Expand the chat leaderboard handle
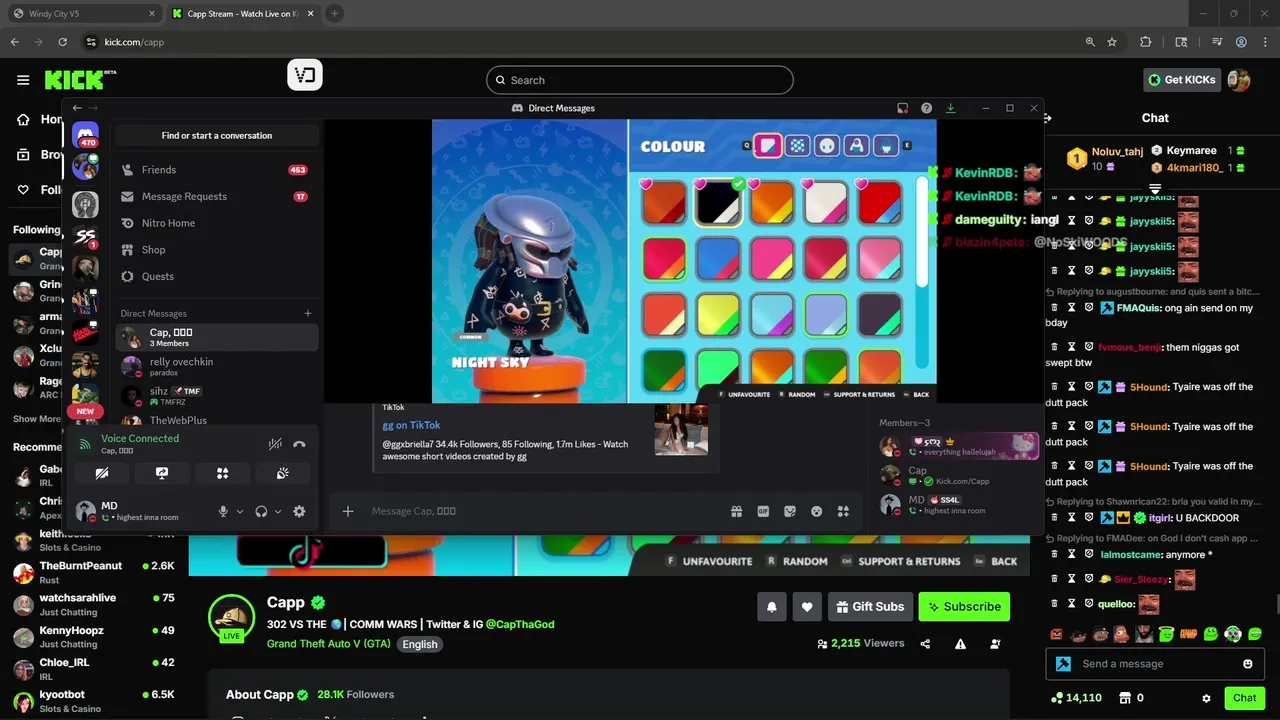Screen dimensions: 1280x720 (x=1155, y=188)
